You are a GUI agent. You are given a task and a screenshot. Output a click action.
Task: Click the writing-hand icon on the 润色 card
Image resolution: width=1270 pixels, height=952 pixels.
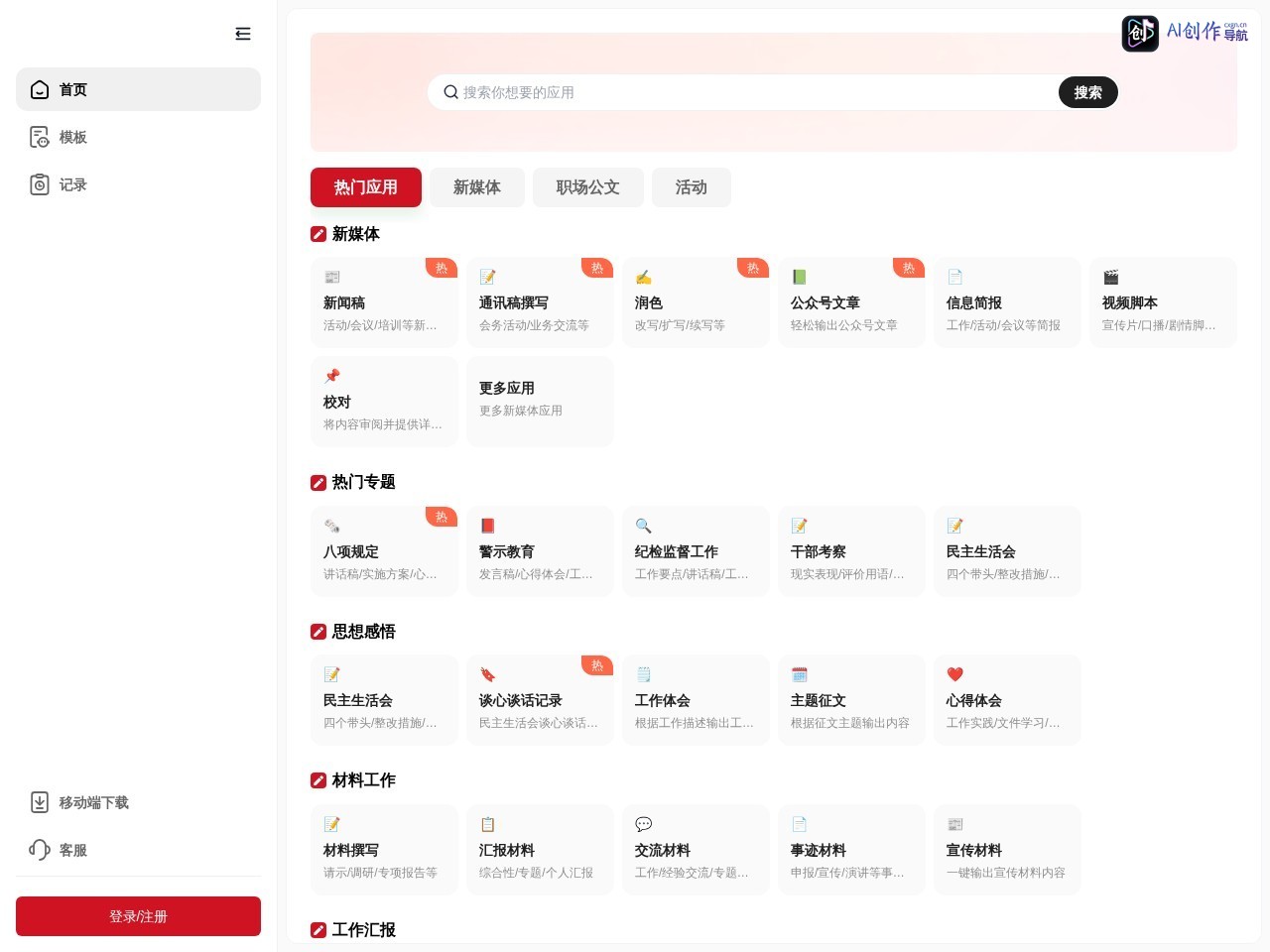pyautogui.click(x=644, y=277)
